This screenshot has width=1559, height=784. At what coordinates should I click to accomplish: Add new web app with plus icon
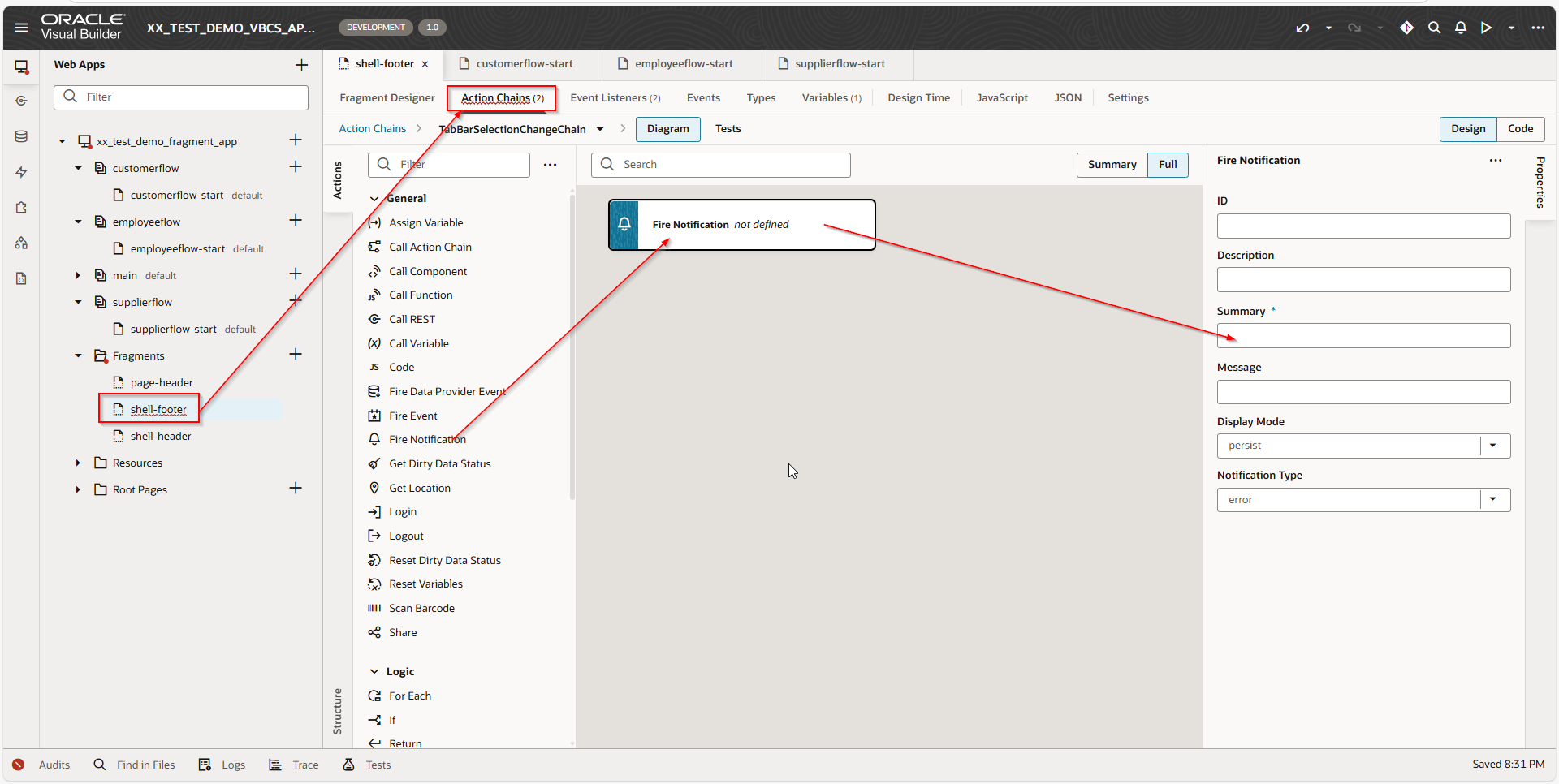tap(301, 65)
